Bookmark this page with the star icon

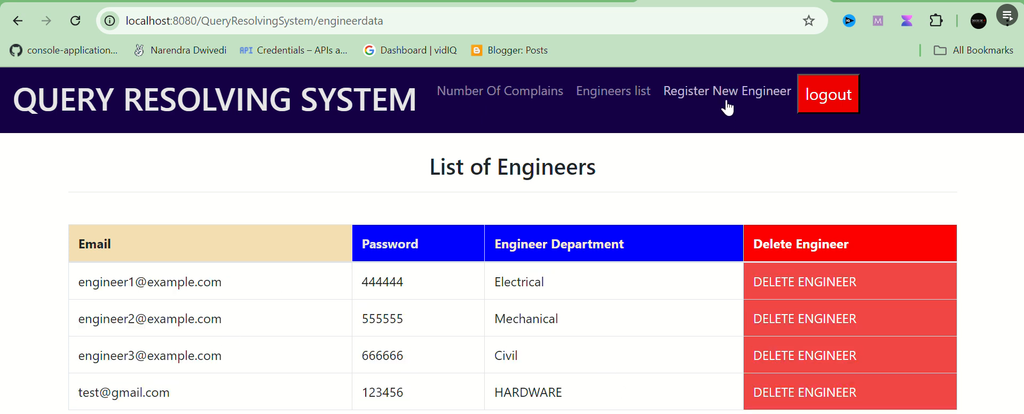808,21
